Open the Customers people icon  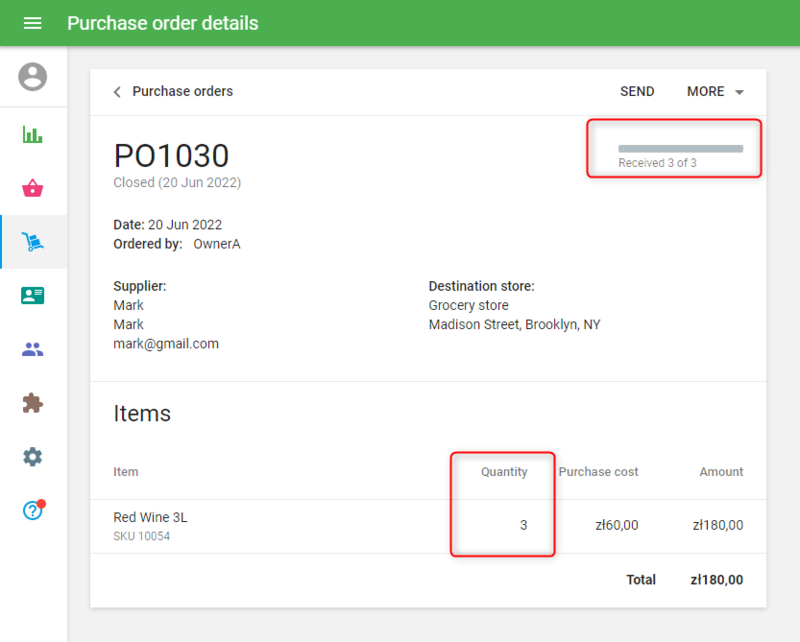pyautogui.click(x=33, y=350)
